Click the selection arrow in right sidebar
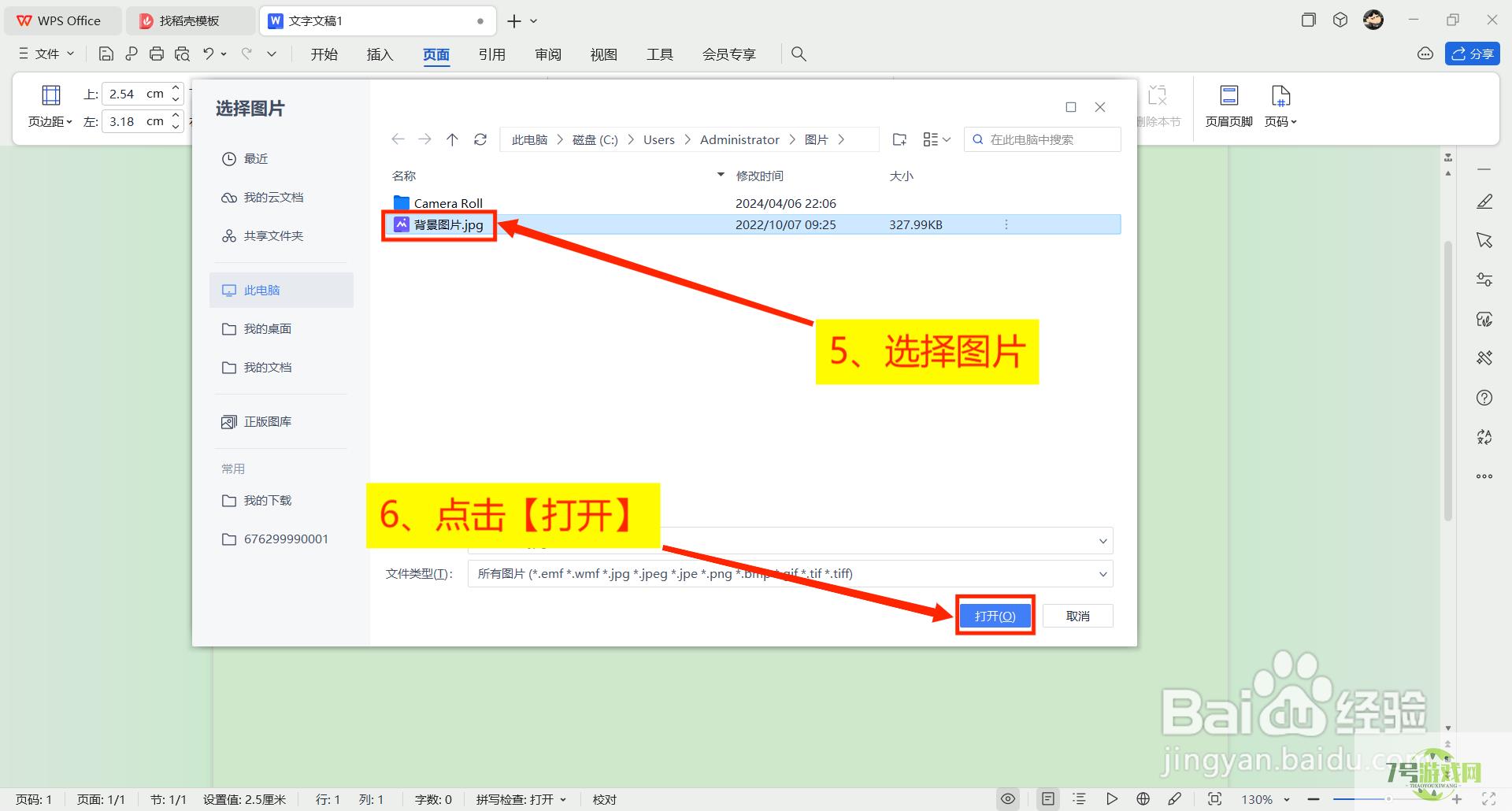Screen dimensions: 1512x811 click(1484, 240)
